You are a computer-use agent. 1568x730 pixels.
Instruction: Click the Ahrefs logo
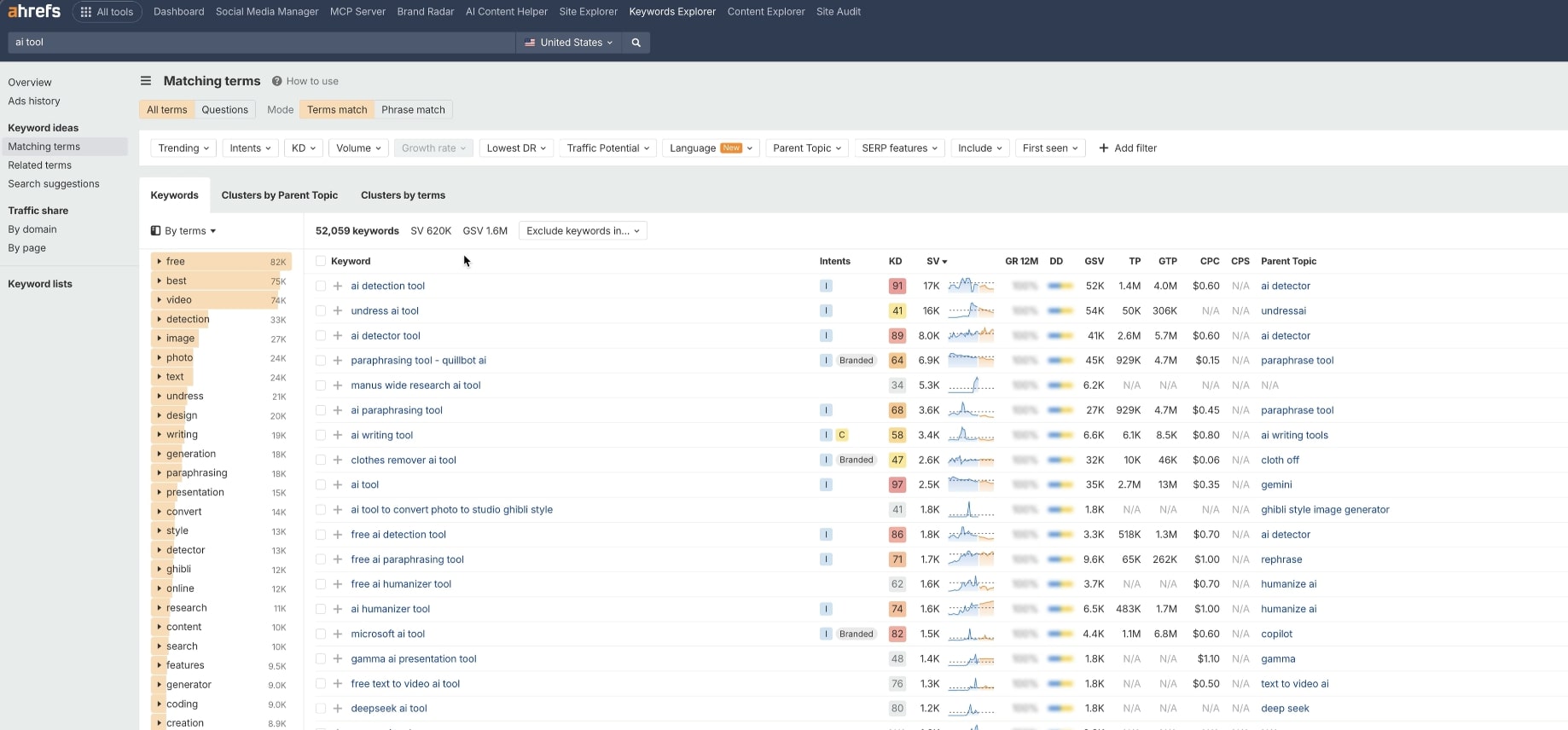click(34, 11)
